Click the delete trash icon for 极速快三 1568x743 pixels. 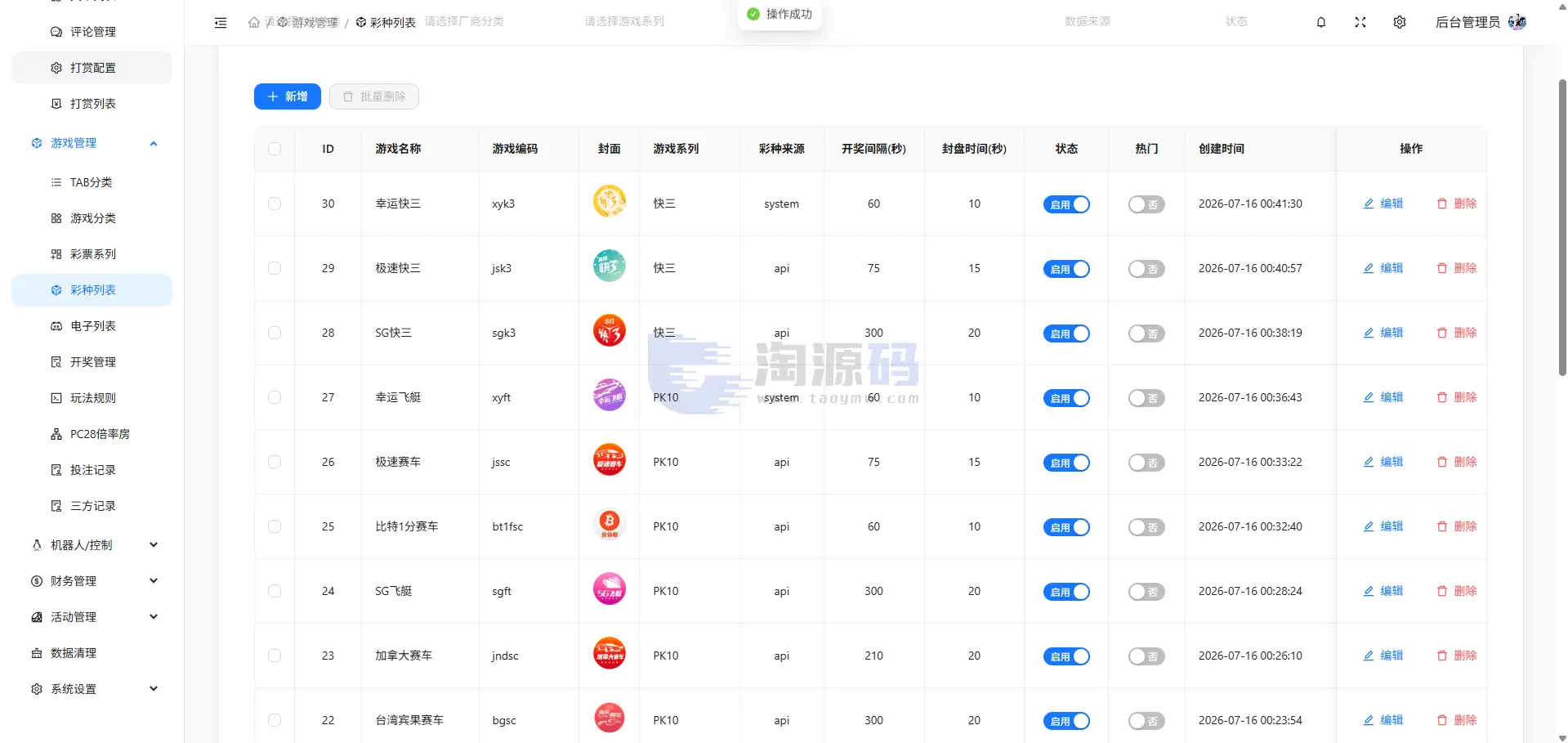click(x=1442, y=268)
